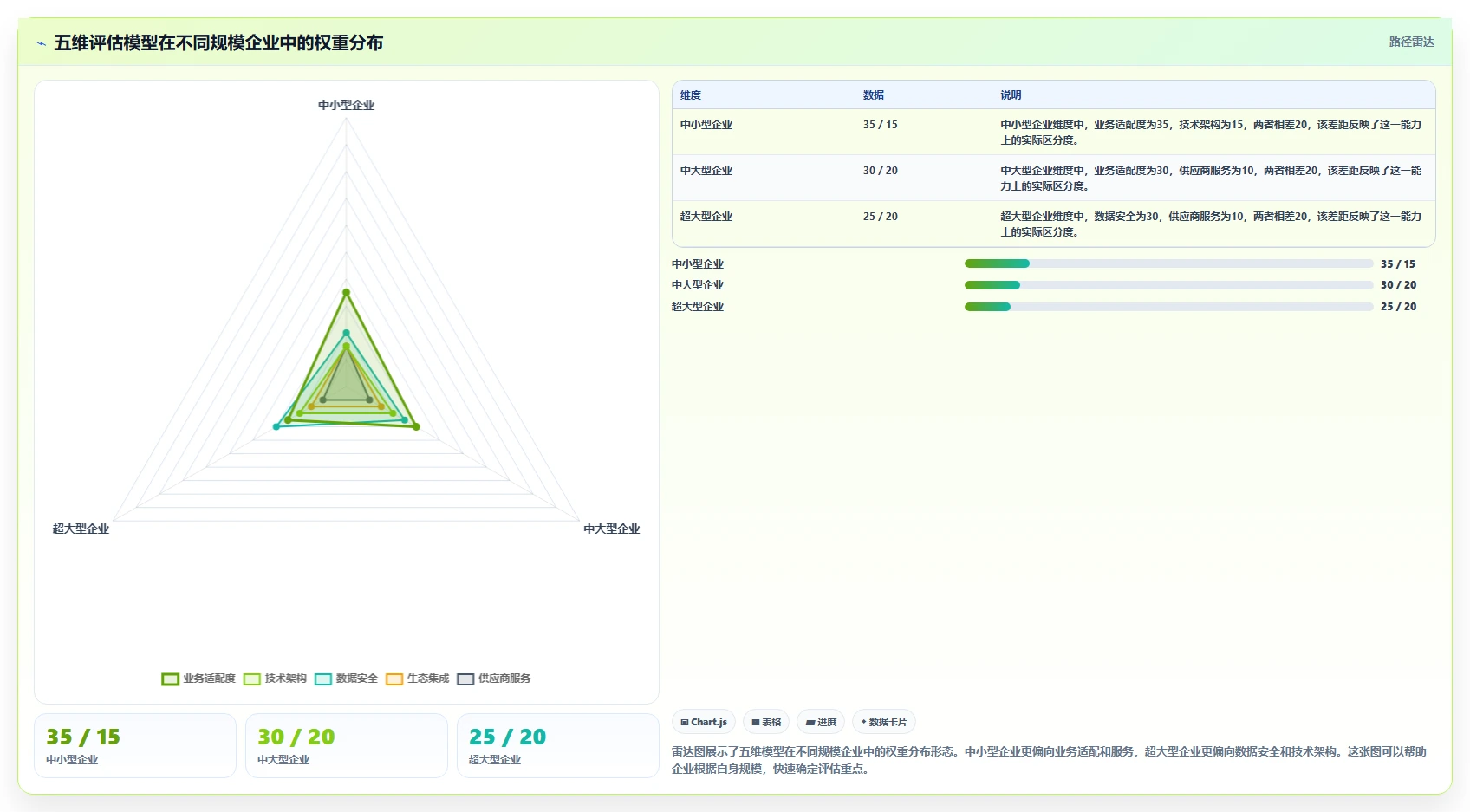The width and height of the screenshot is (1470, 812).
Task: Toggle the 技术架构 legend item
Action: 276,679
